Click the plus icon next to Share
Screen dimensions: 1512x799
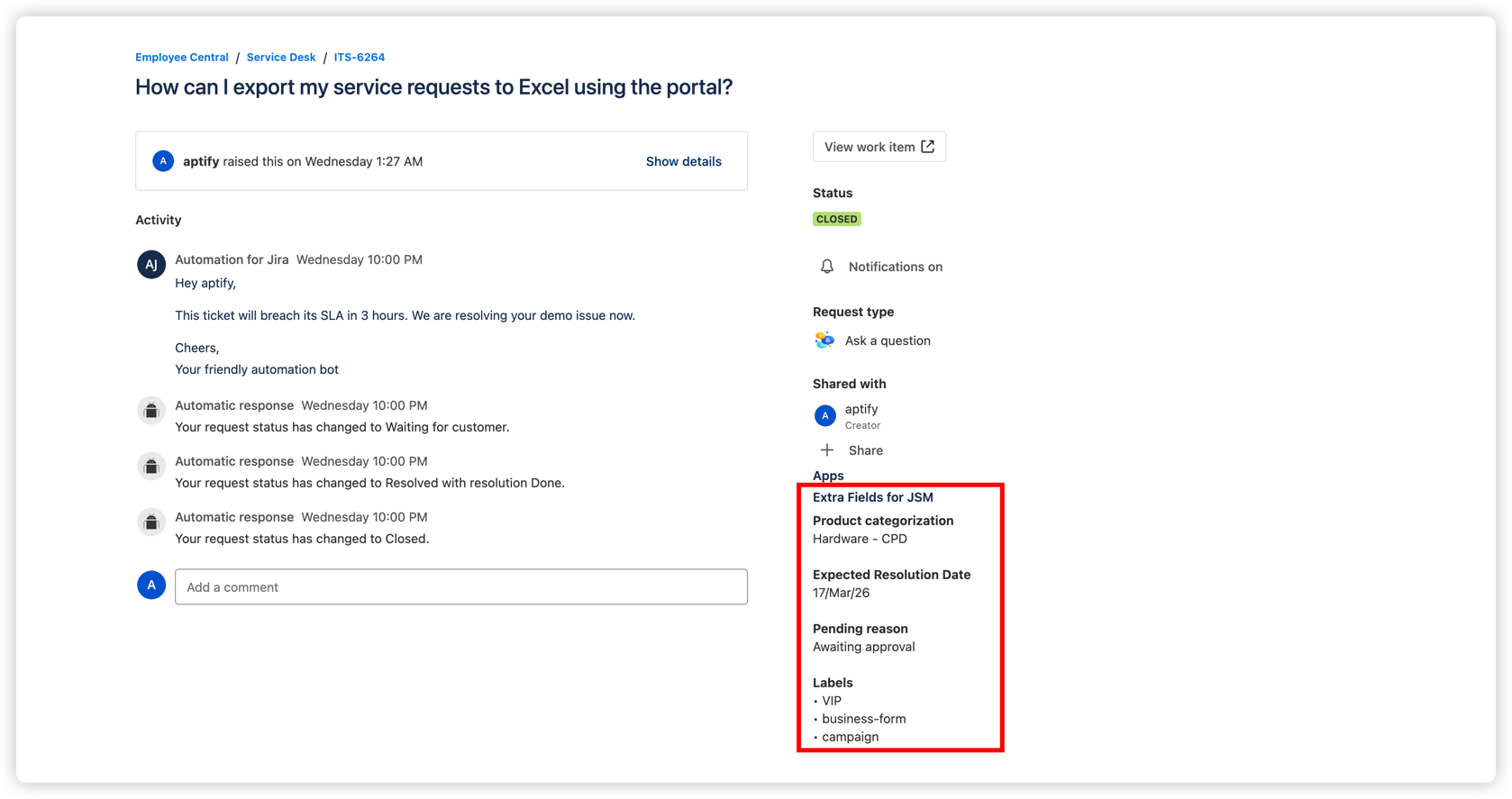[x=827, y=450]
